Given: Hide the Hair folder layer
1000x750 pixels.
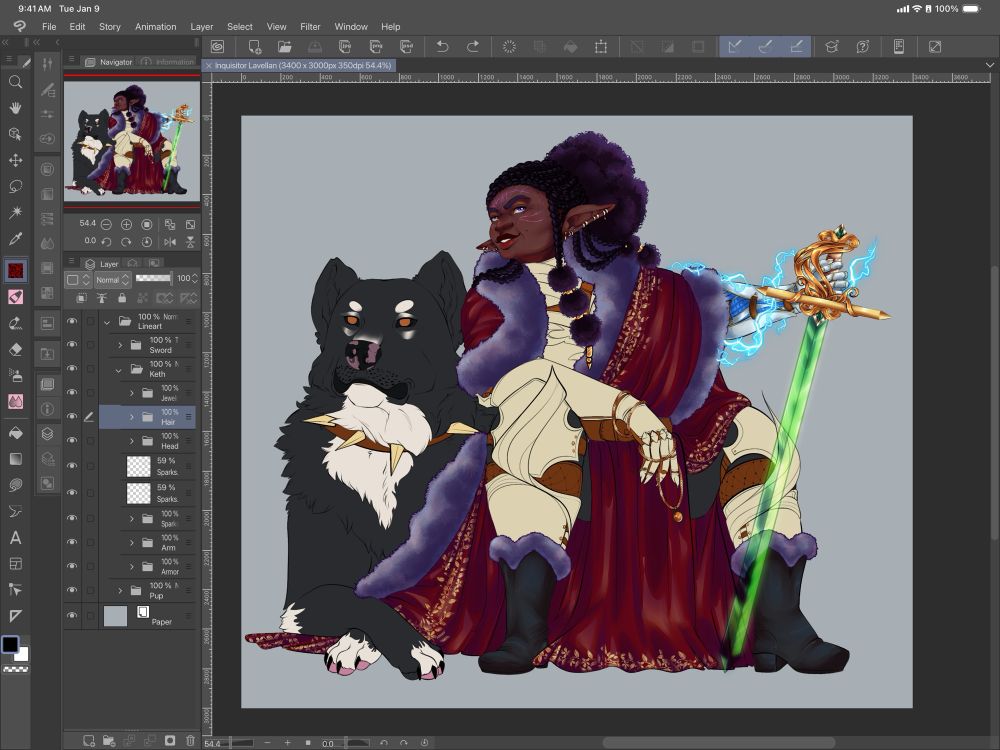Looking at the screenshot, I should [72, 416].
